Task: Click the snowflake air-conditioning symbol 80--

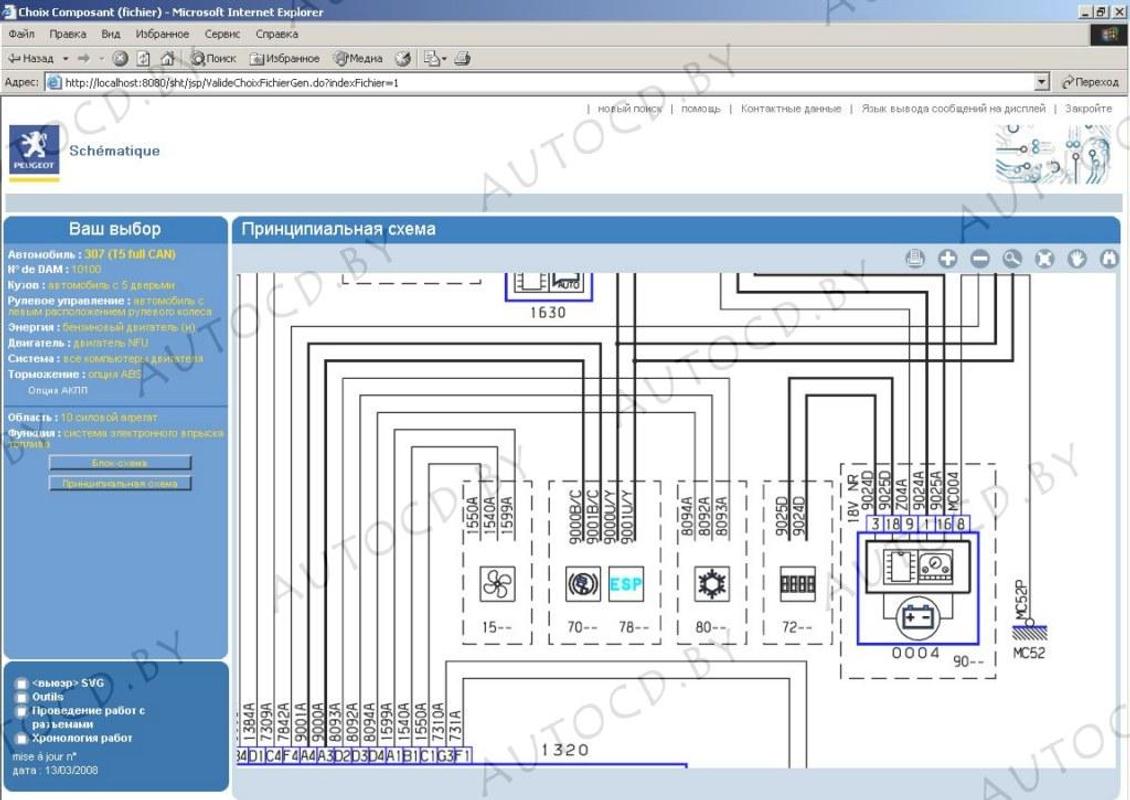Action: pyautogui.click(x=711, y=584)
